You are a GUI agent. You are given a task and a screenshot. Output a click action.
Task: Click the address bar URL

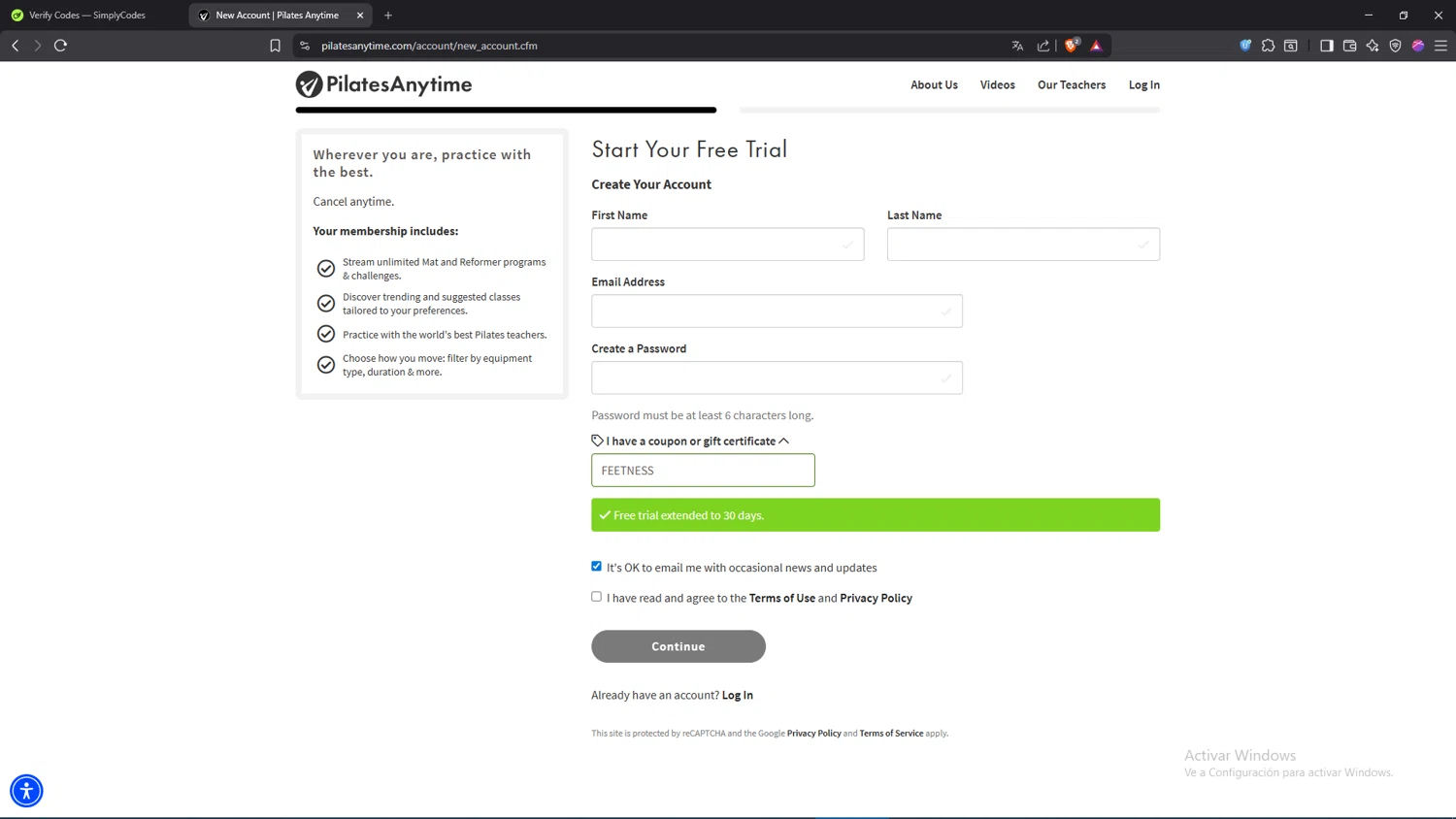[x=429, y=46]
